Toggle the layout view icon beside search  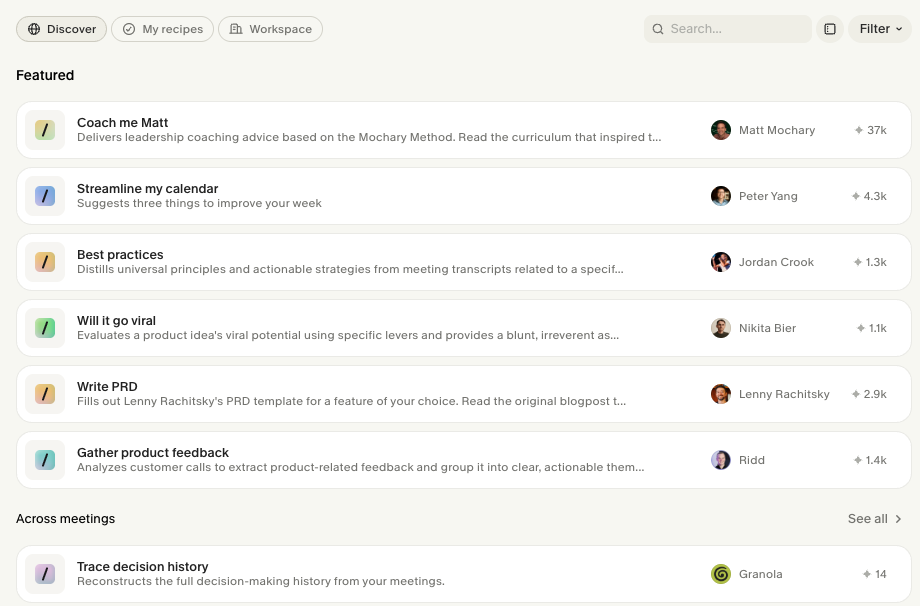tap(830, 29)
